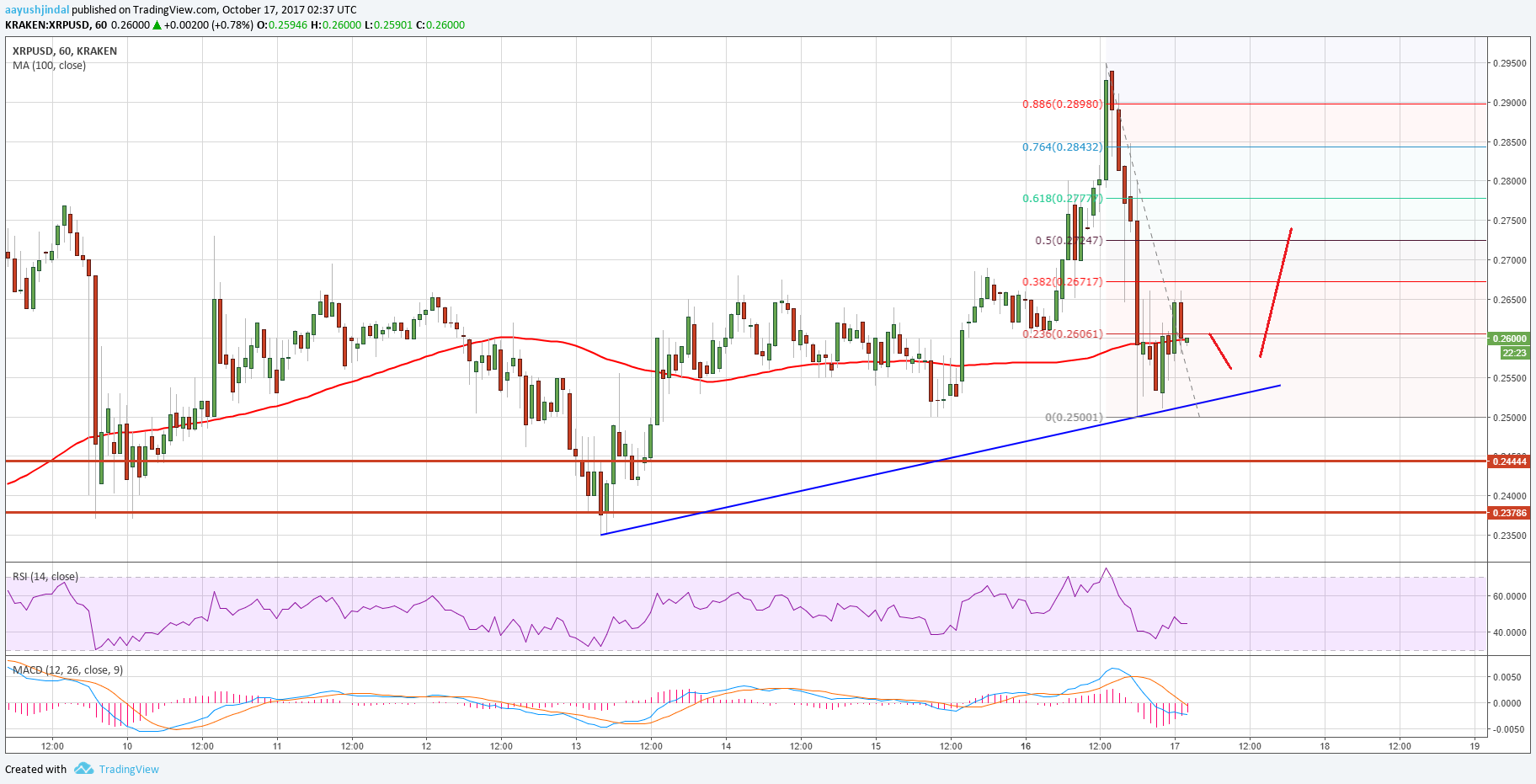
Task: Click the date label 14 on time axis
Action: (726, 746)
